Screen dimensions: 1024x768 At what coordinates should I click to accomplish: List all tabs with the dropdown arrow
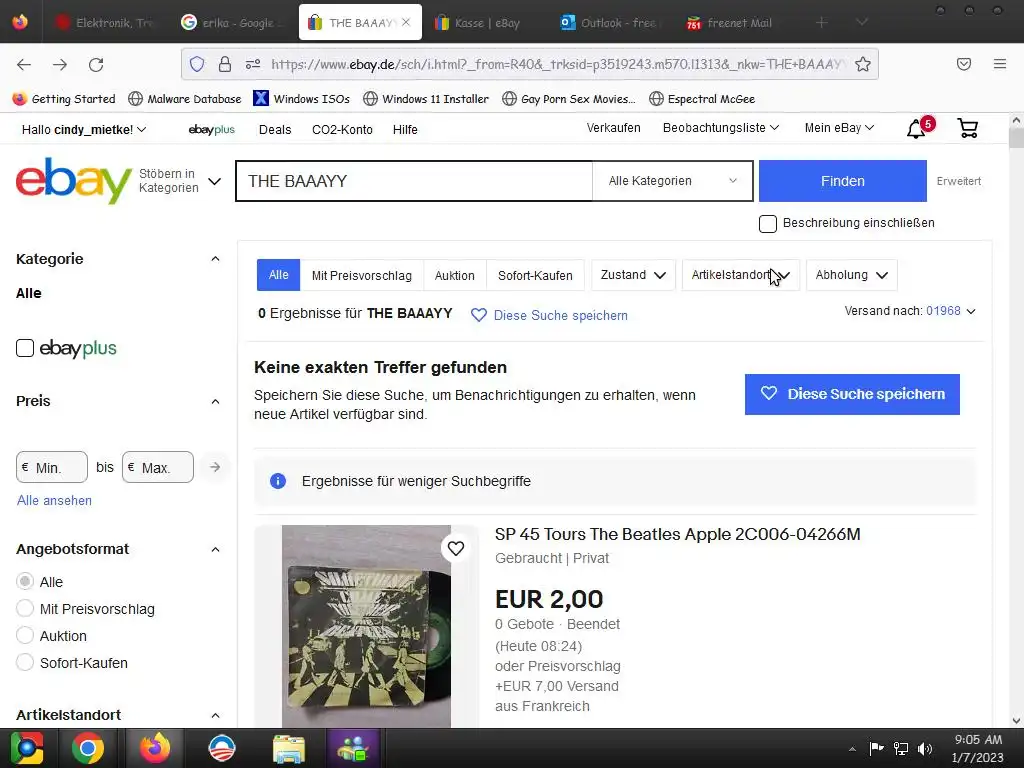pos(862,22)
